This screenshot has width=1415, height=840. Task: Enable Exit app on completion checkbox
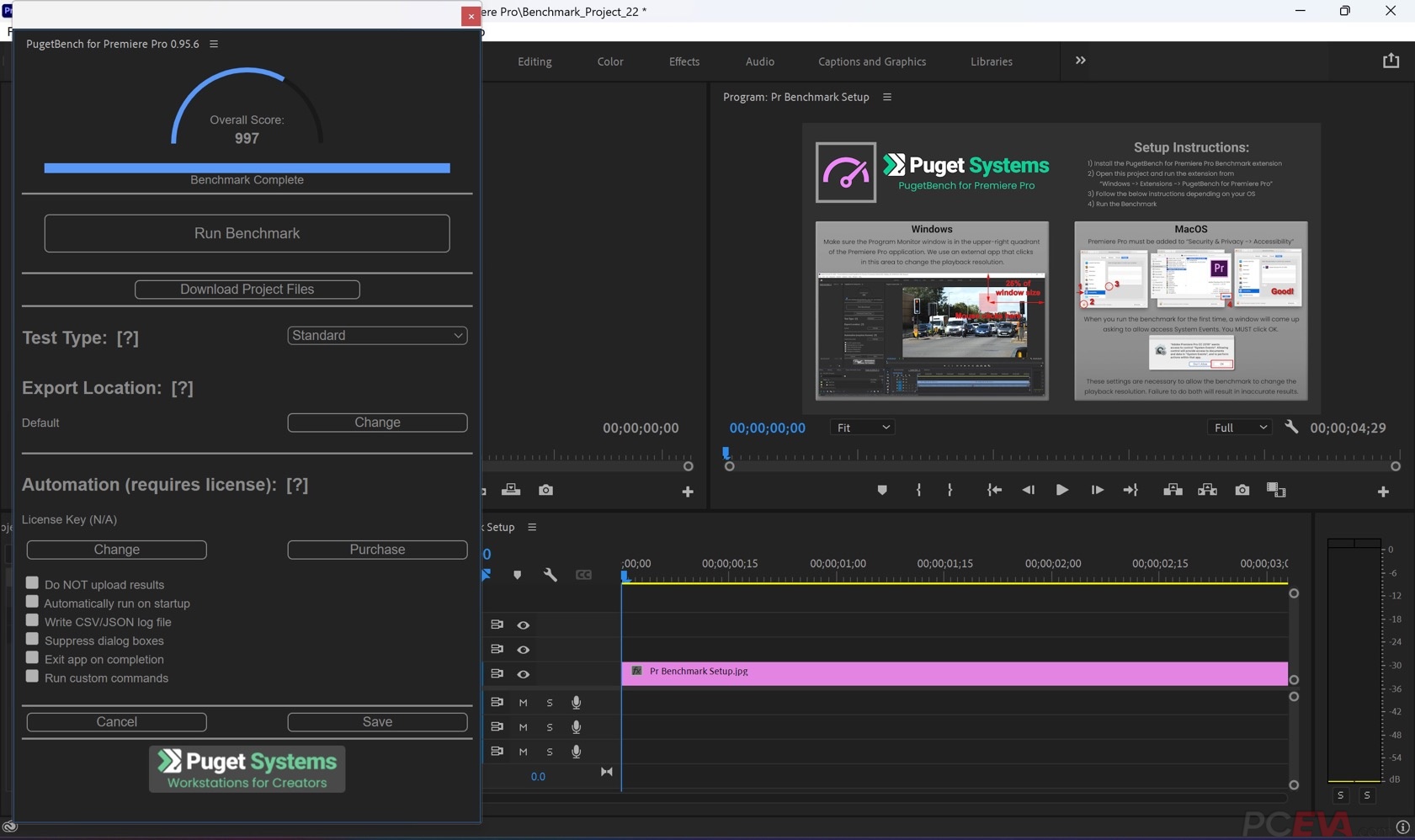pyautogui.click(x=32, y=658)
